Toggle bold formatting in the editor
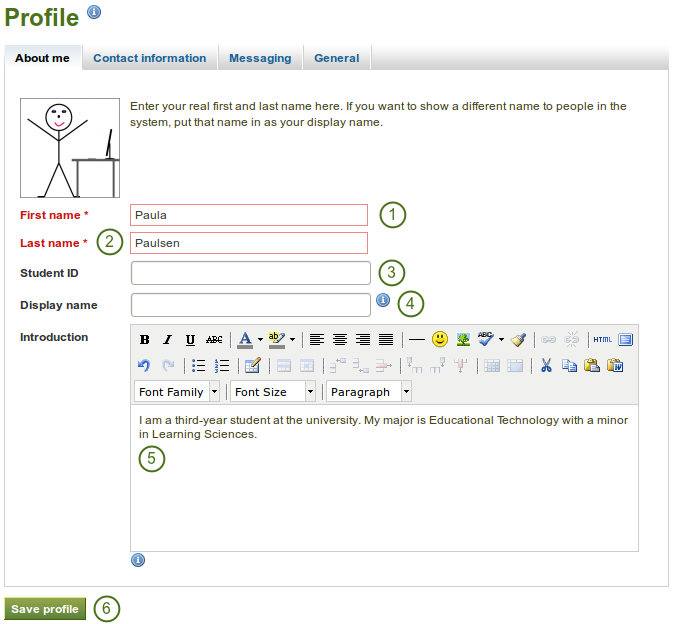Screen dimensions: 673x624 tap(144, 340)
